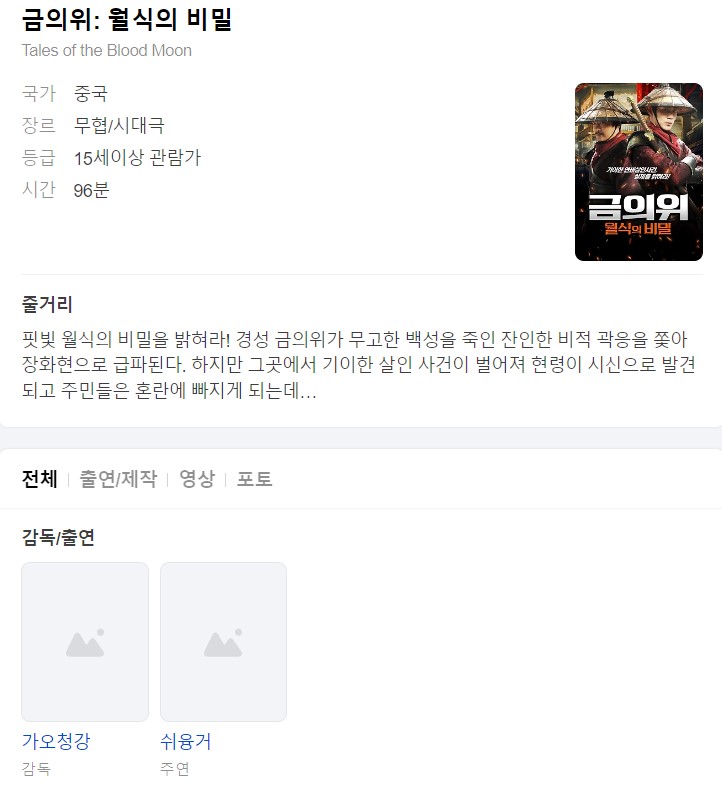The width and height of the screenshot is (722, 802).
Task: Go to the 포토 tab
Action: coord(254,479)
